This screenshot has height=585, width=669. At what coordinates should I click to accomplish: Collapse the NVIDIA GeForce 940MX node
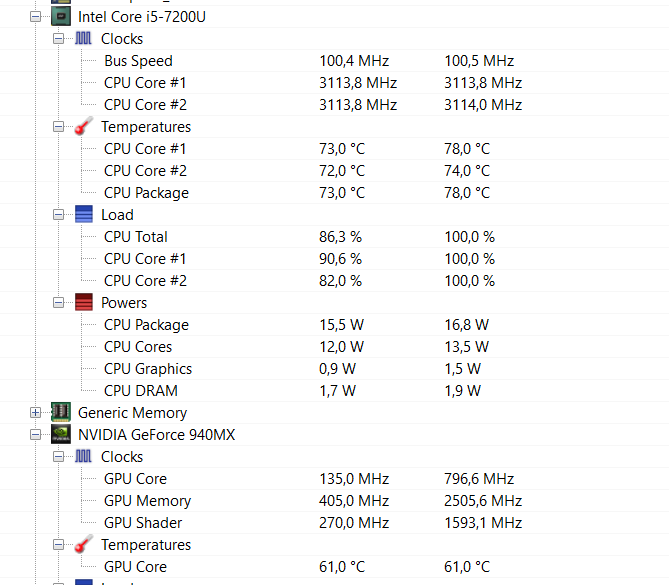[x=36, y=435]
